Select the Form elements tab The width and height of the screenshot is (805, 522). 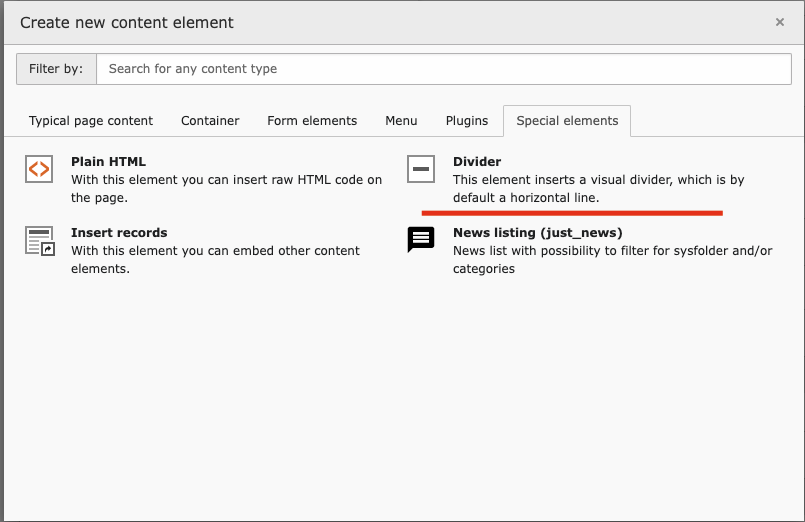(312, 121)
